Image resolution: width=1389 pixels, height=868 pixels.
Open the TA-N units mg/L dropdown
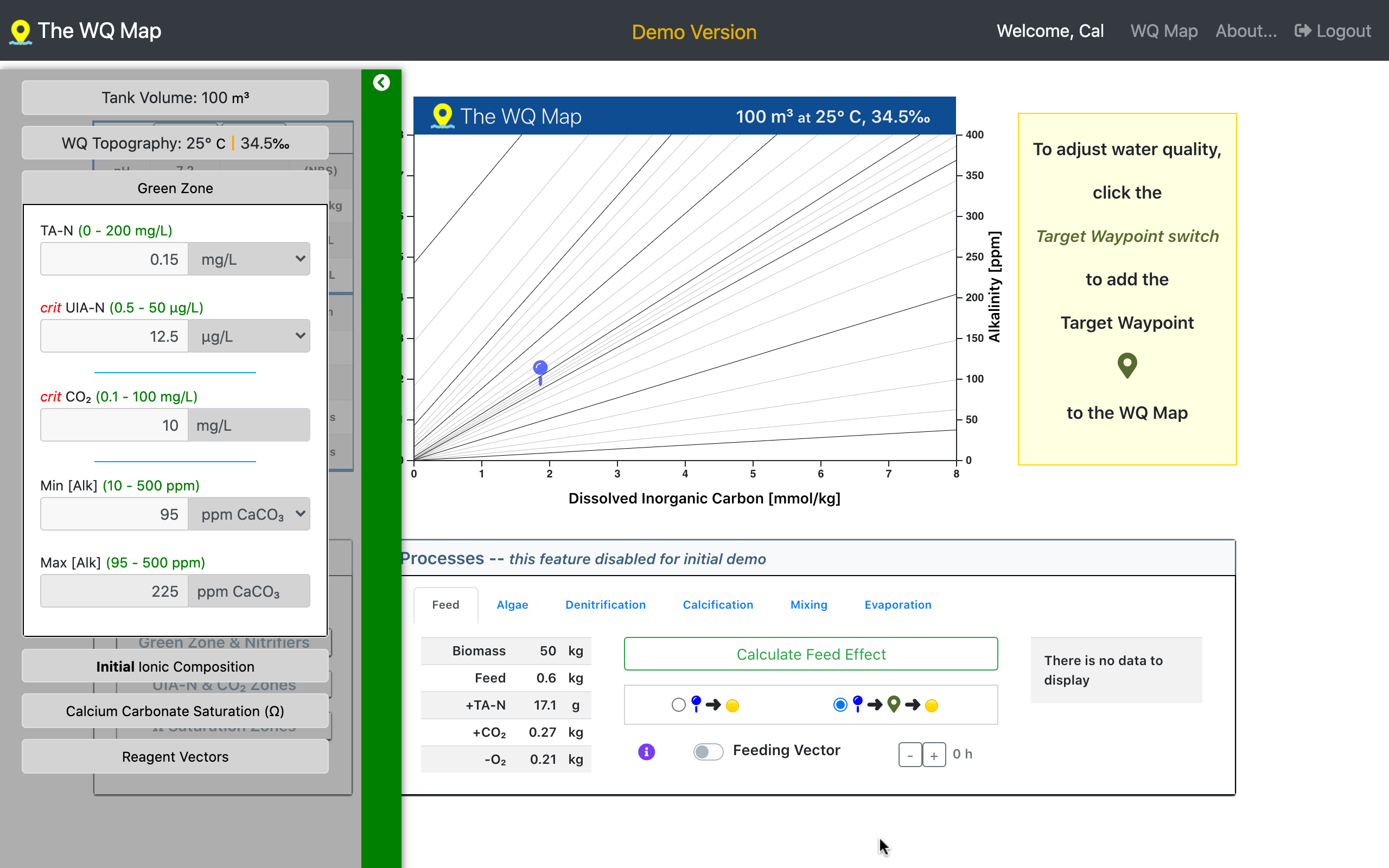(250, 259)
